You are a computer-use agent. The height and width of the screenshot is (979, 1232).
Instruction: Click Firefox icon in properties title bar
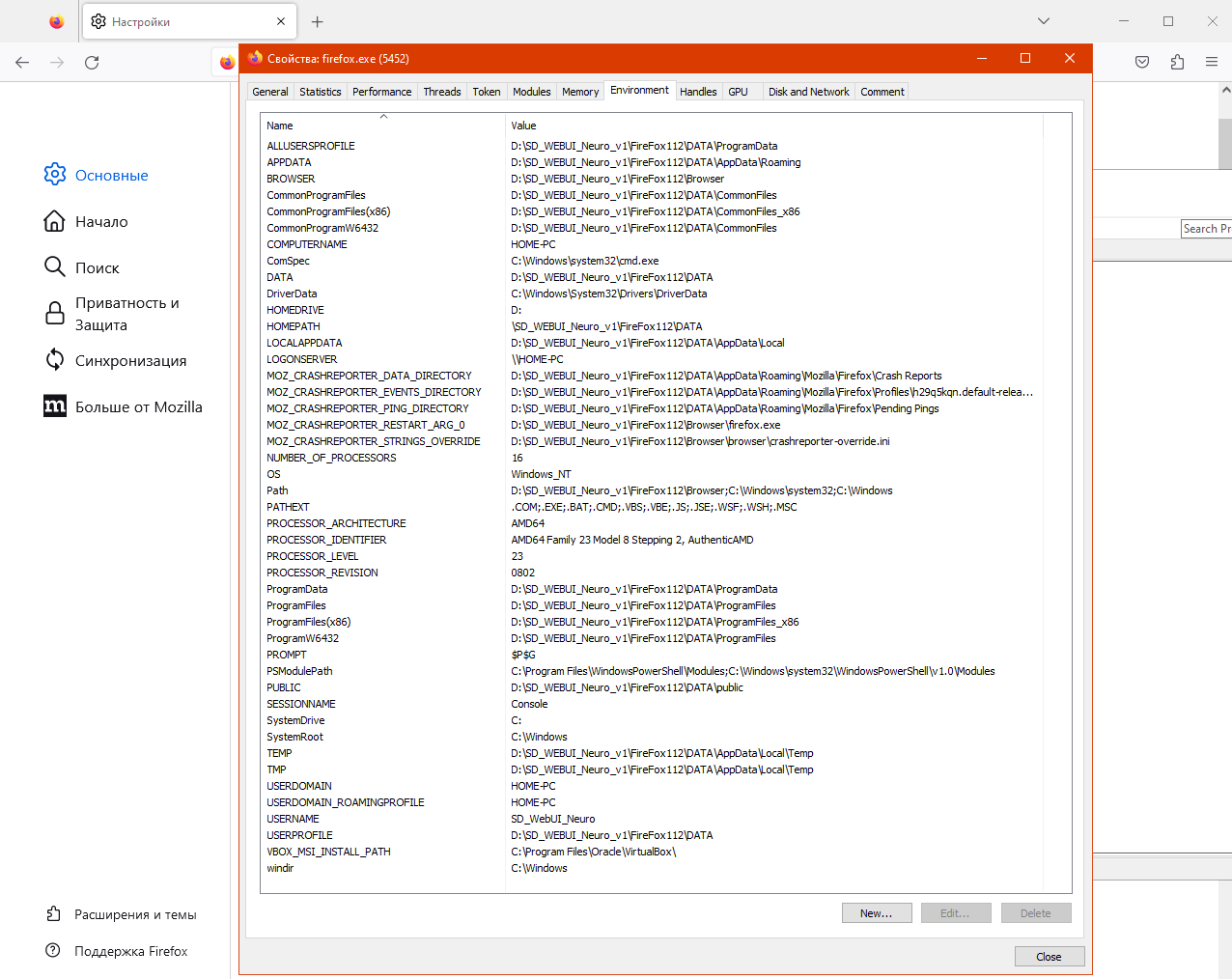[255, 58]
